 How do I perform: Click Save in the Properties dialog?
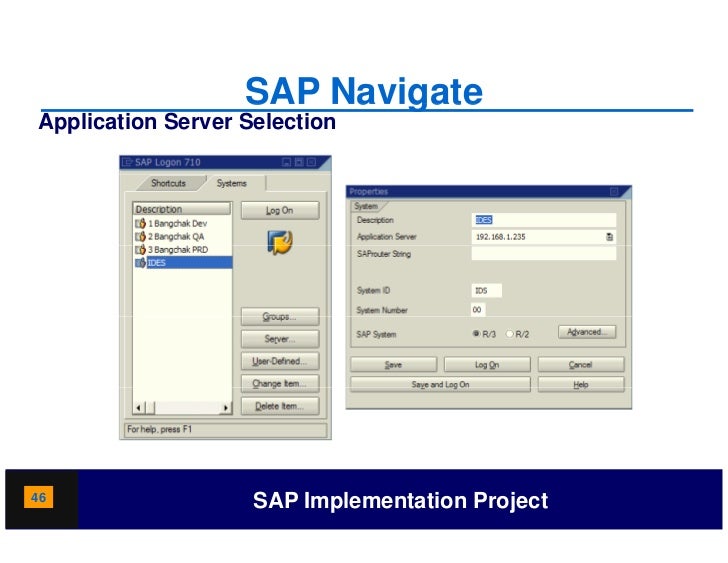point(393,365)
